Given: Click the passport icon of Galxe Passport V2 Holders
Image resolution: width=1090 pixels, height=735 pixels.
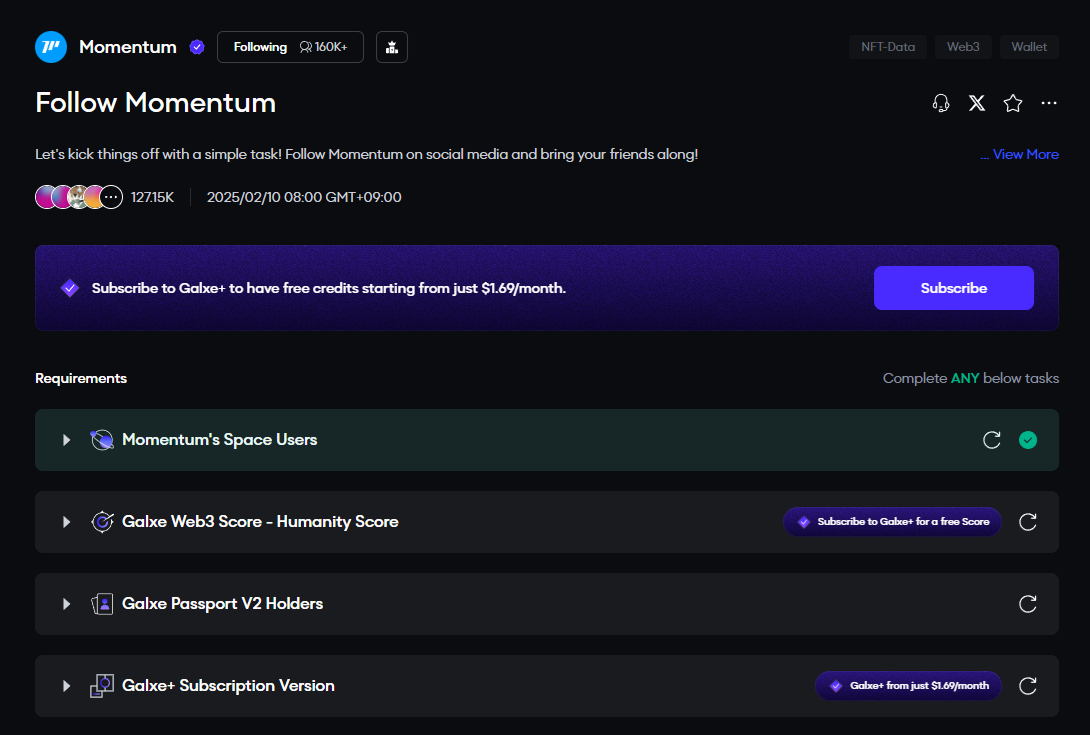Looking at the screenshot, I should 102,604.
